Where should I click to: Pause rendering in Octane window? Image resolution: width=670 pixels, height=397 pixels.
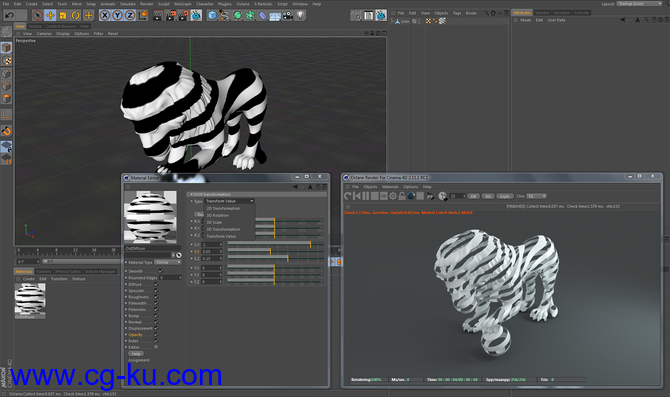365,196
